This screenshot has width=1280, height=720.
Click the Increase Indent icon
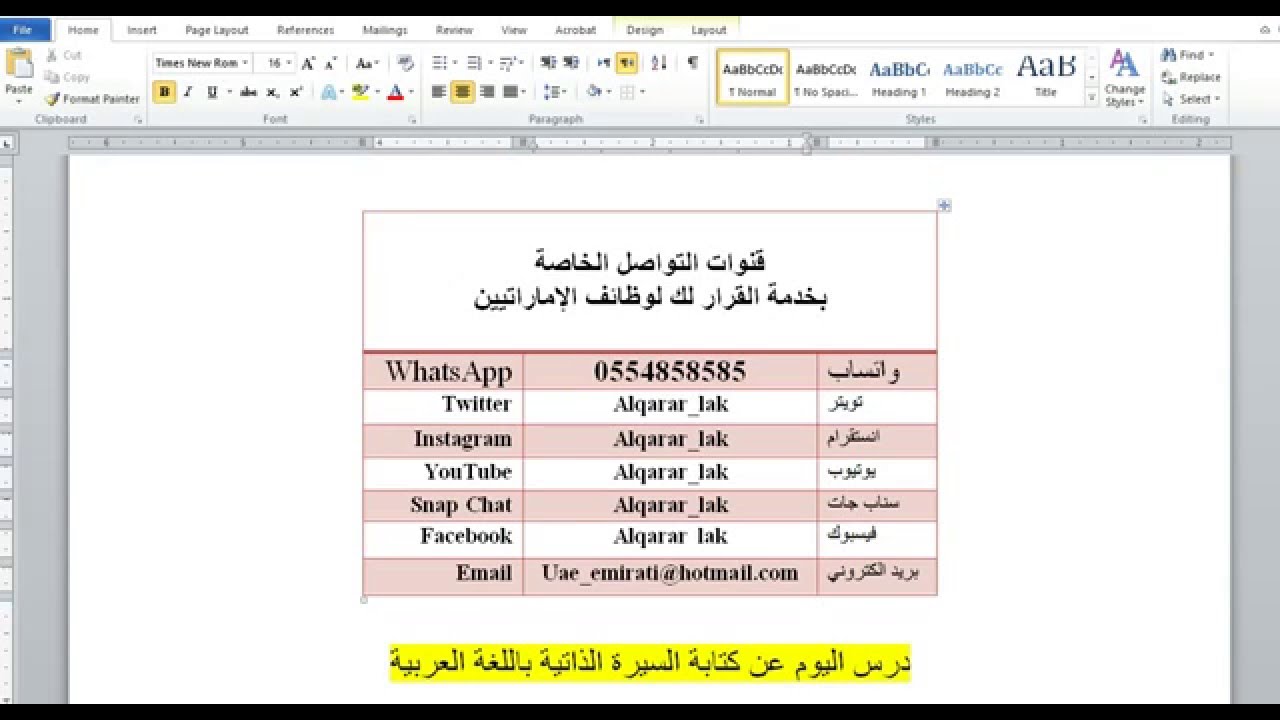coord(571,63)
